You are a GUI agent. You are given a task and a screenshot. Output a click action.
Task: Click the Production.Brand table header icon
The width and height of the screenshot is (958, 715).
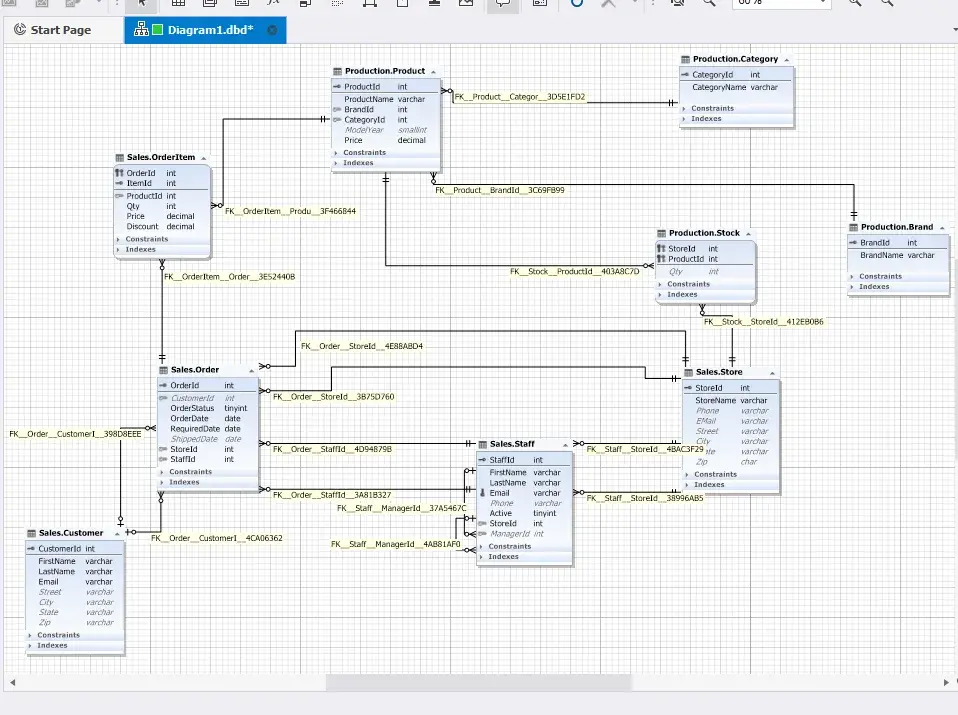click(x=854, y=227)
